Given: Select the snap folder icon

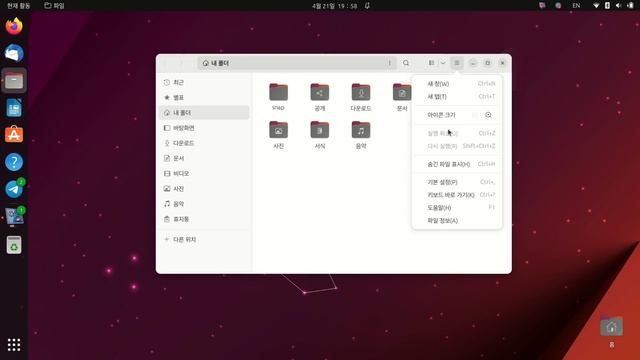Looking at the screenshot, I should pyautogui.click(x=278, y=92).
